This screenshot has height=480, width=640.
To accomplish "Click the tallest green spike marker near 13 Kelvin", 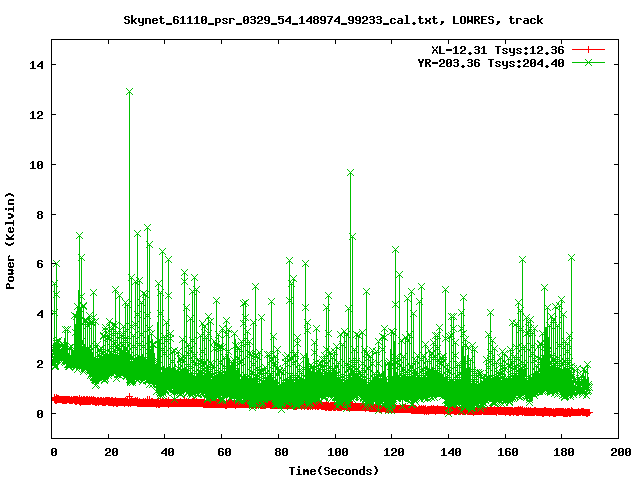I will click(x=129, y=92).
